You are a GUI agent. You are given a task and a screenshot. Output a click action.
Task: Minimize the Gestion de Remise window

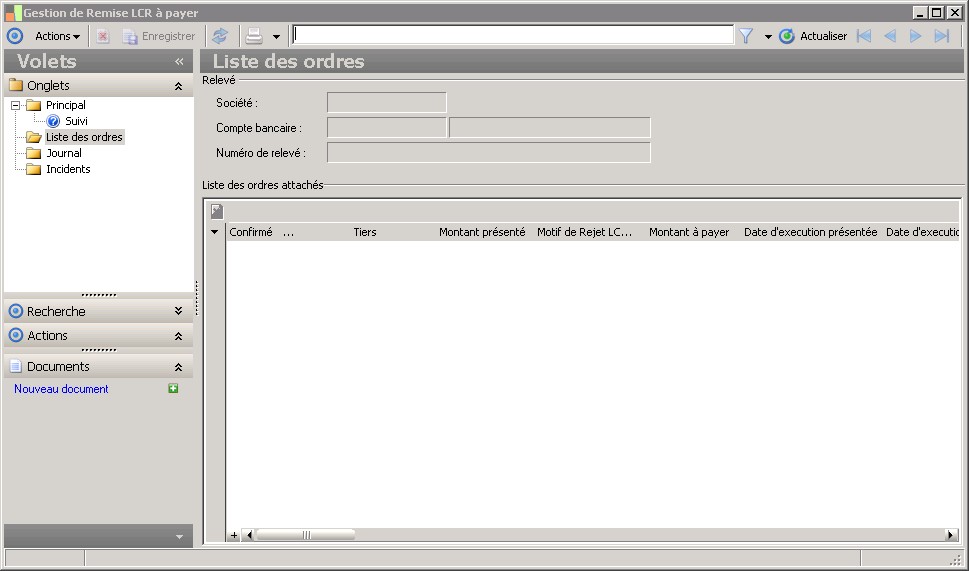click(920, 12)
